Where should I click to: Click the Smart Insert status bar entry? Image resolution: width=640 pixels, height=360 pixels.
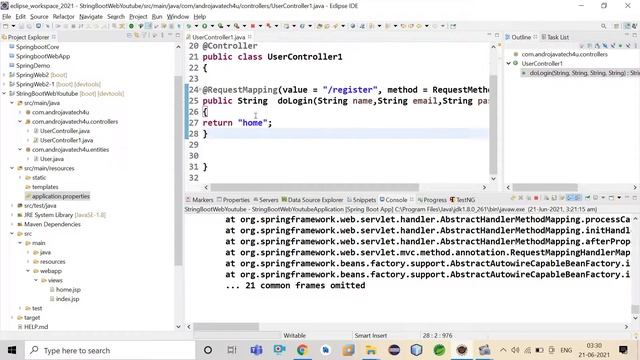[371, 336]
